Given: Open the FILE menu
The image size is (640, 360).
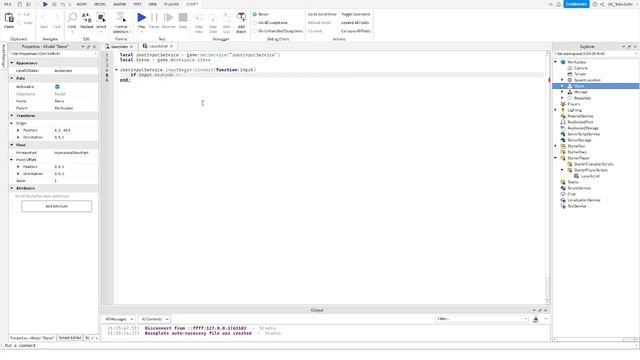Looking at the screenshot, I should (x=7, y=4).
